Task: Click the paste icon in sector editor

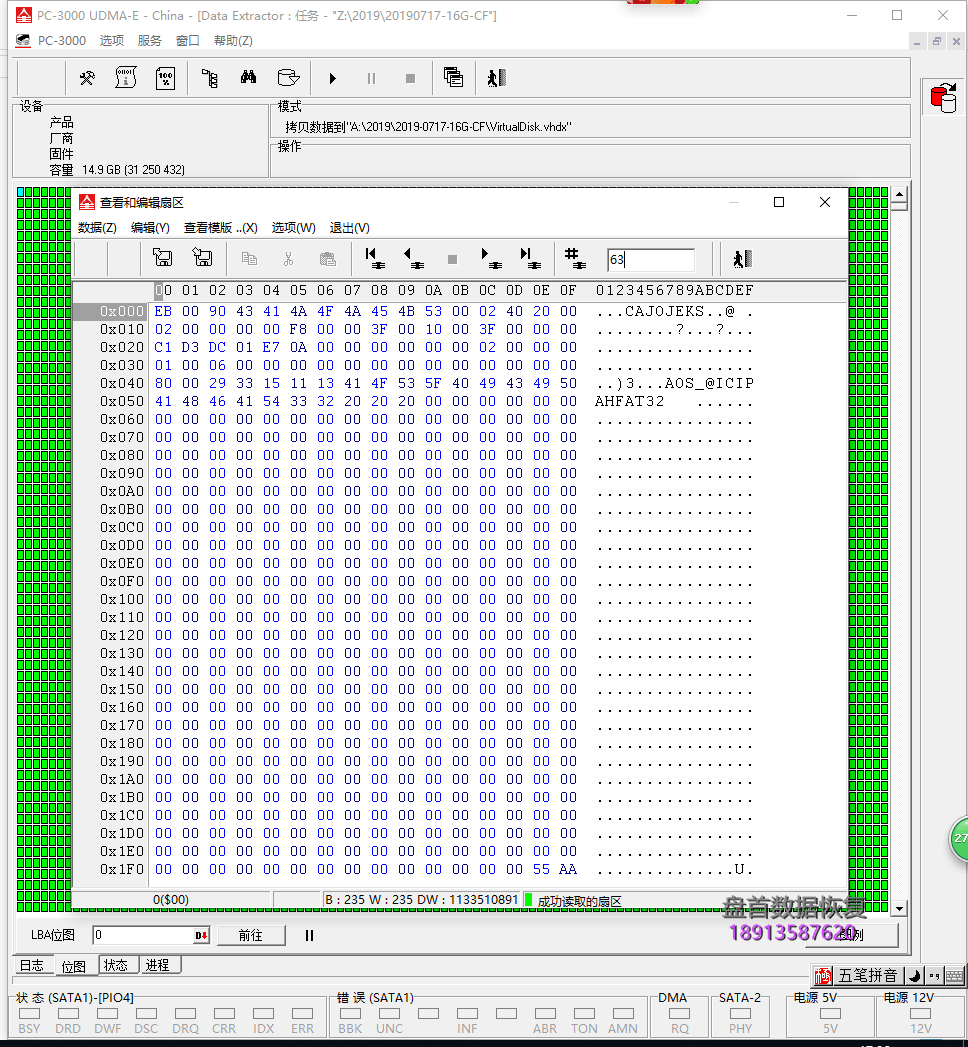Action: tap(327, 258)
